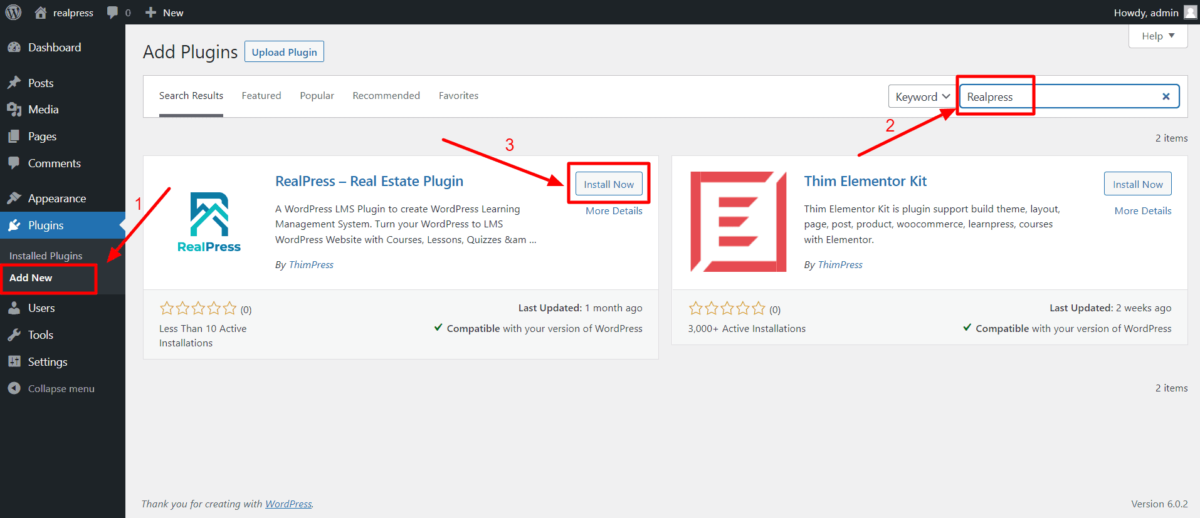This screenshot has width=1200, height=518.
Task: Open the WordPress footer link
Action: [x=288, y=504]
